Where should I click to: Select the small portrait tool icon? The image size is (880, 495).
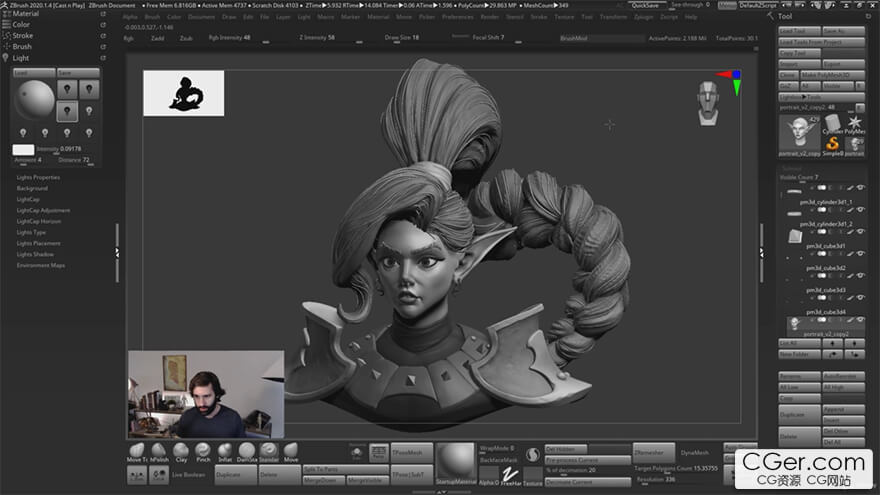(x=855, y=145)
